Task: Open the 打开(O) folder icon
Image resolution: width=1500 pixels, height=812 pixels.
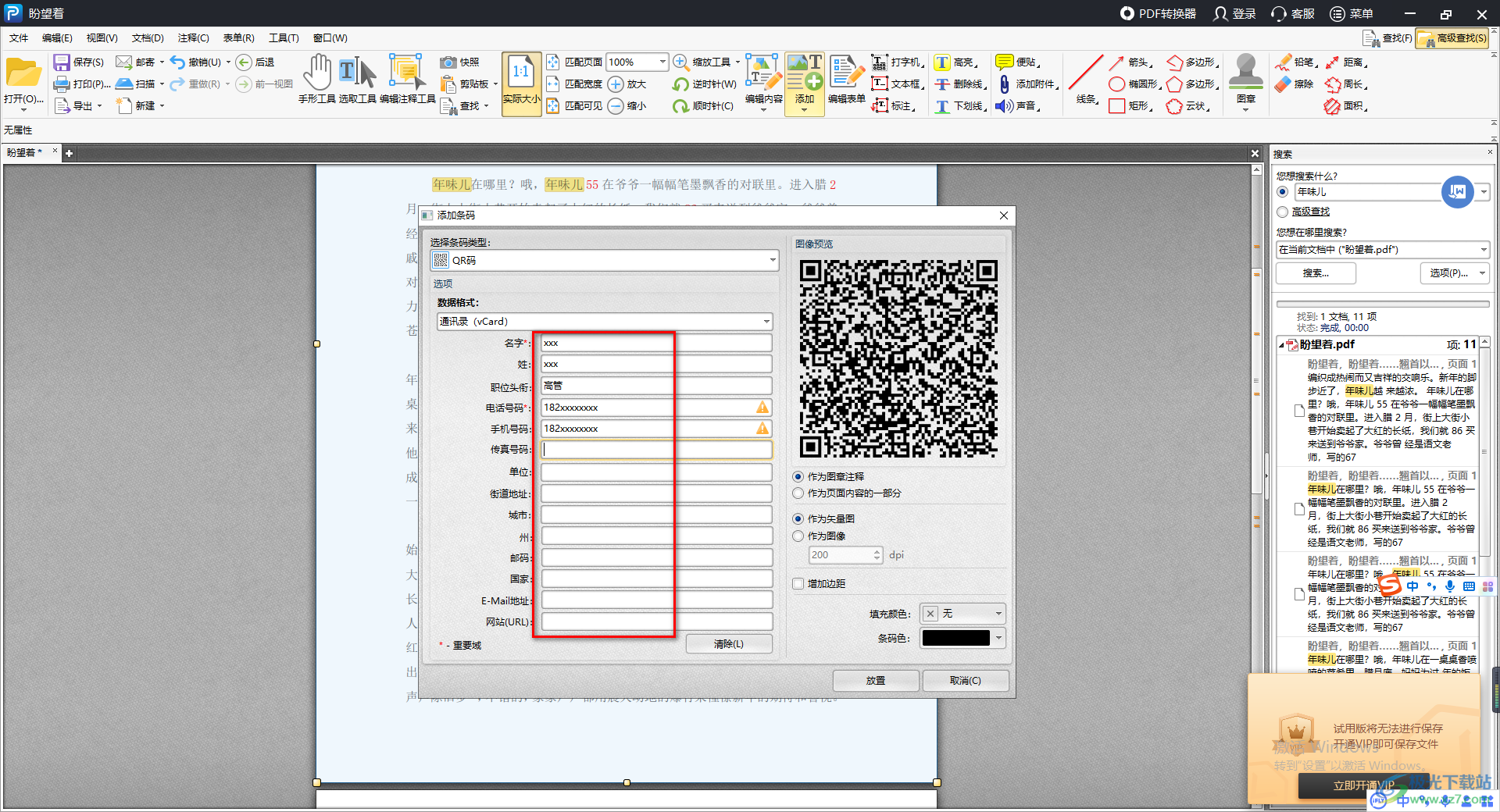Action: tap(23, 73)
